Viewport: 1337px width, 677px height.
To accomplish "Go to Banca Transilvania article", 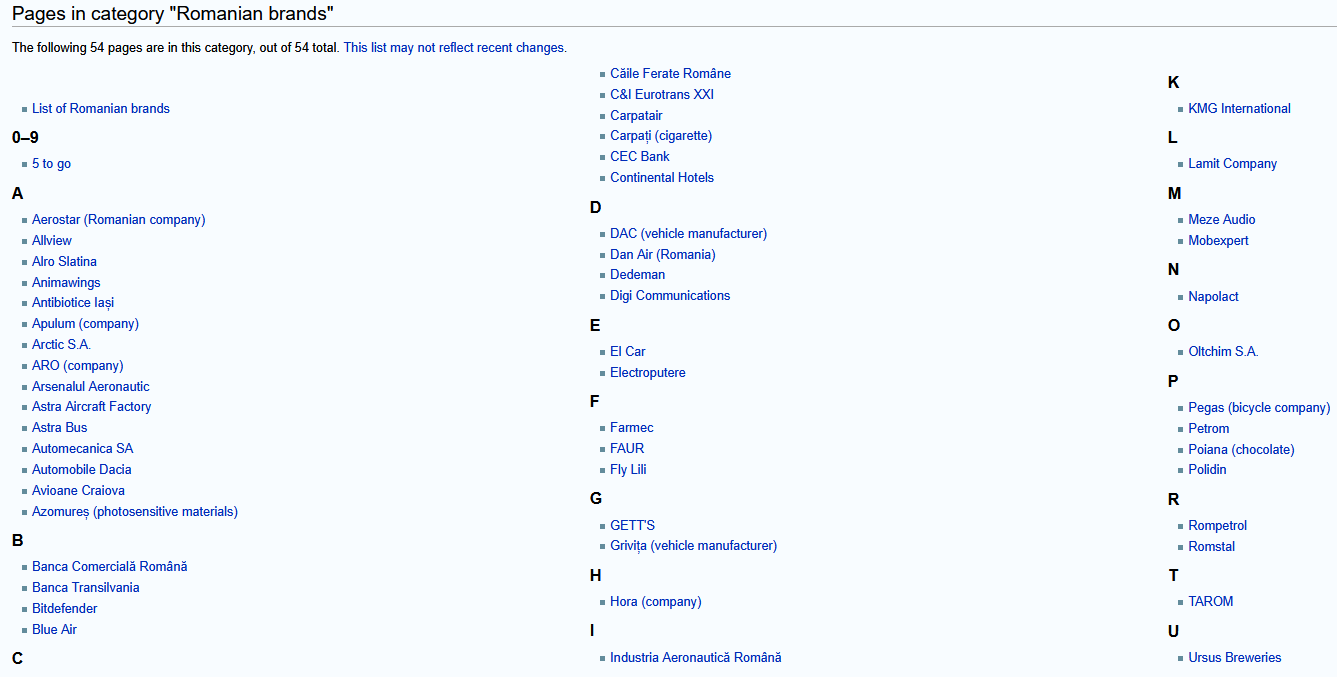I will tap(86, 587).
